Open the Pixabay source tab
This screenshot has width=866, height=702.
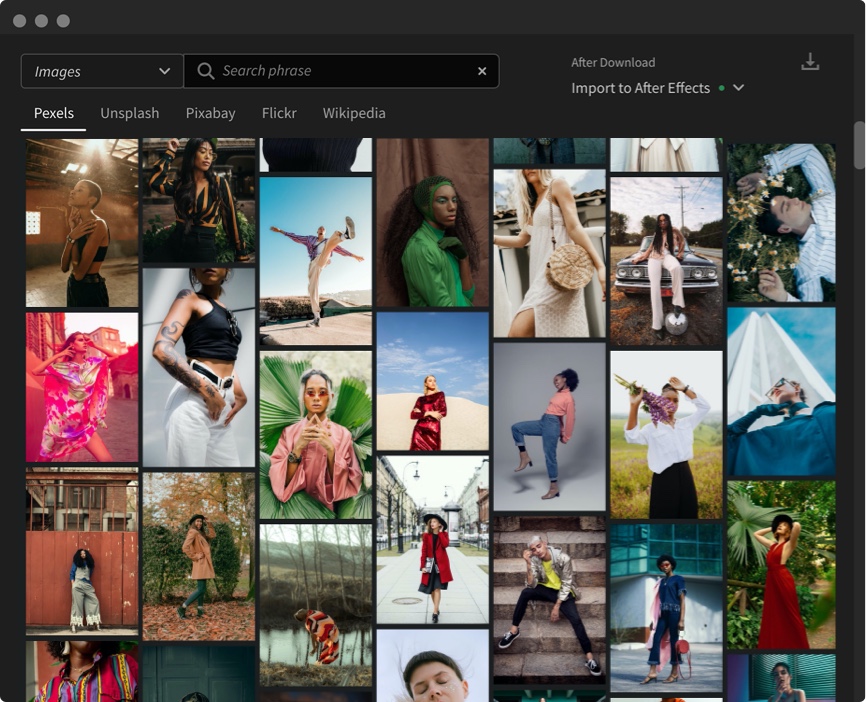210,113
